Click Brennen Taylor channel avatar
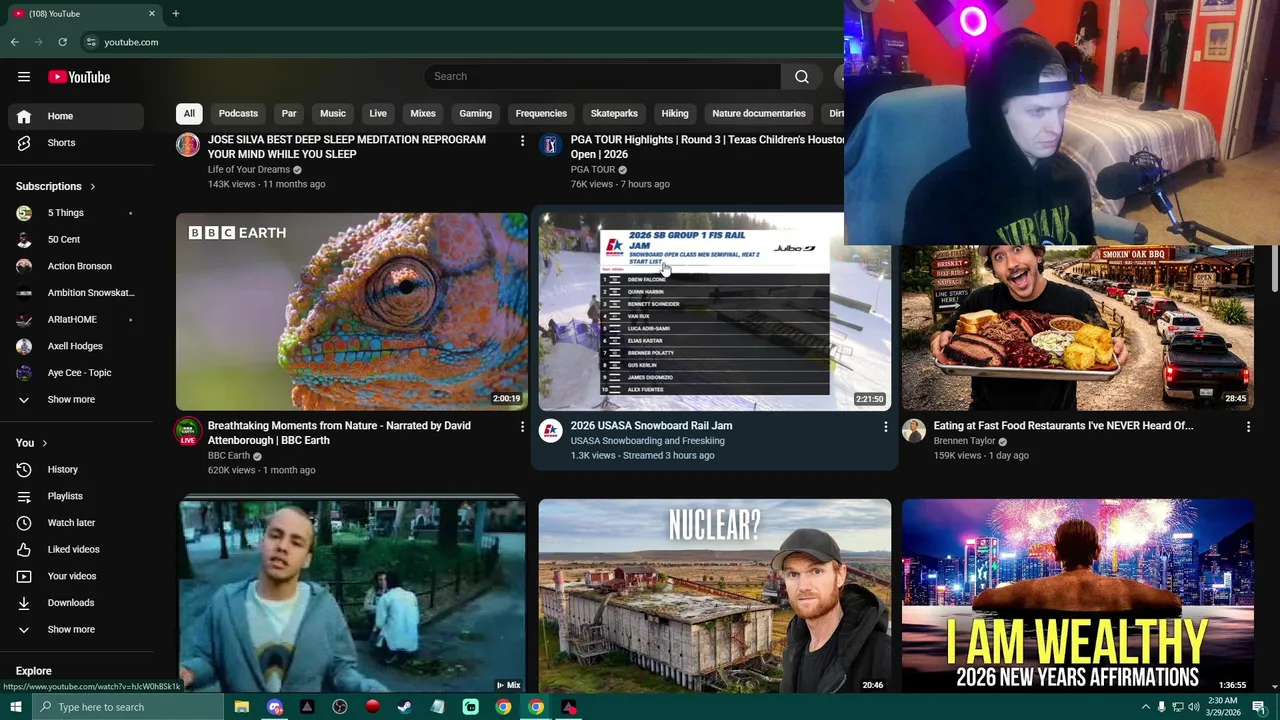 pyautogui.click(x=913, y=431)
